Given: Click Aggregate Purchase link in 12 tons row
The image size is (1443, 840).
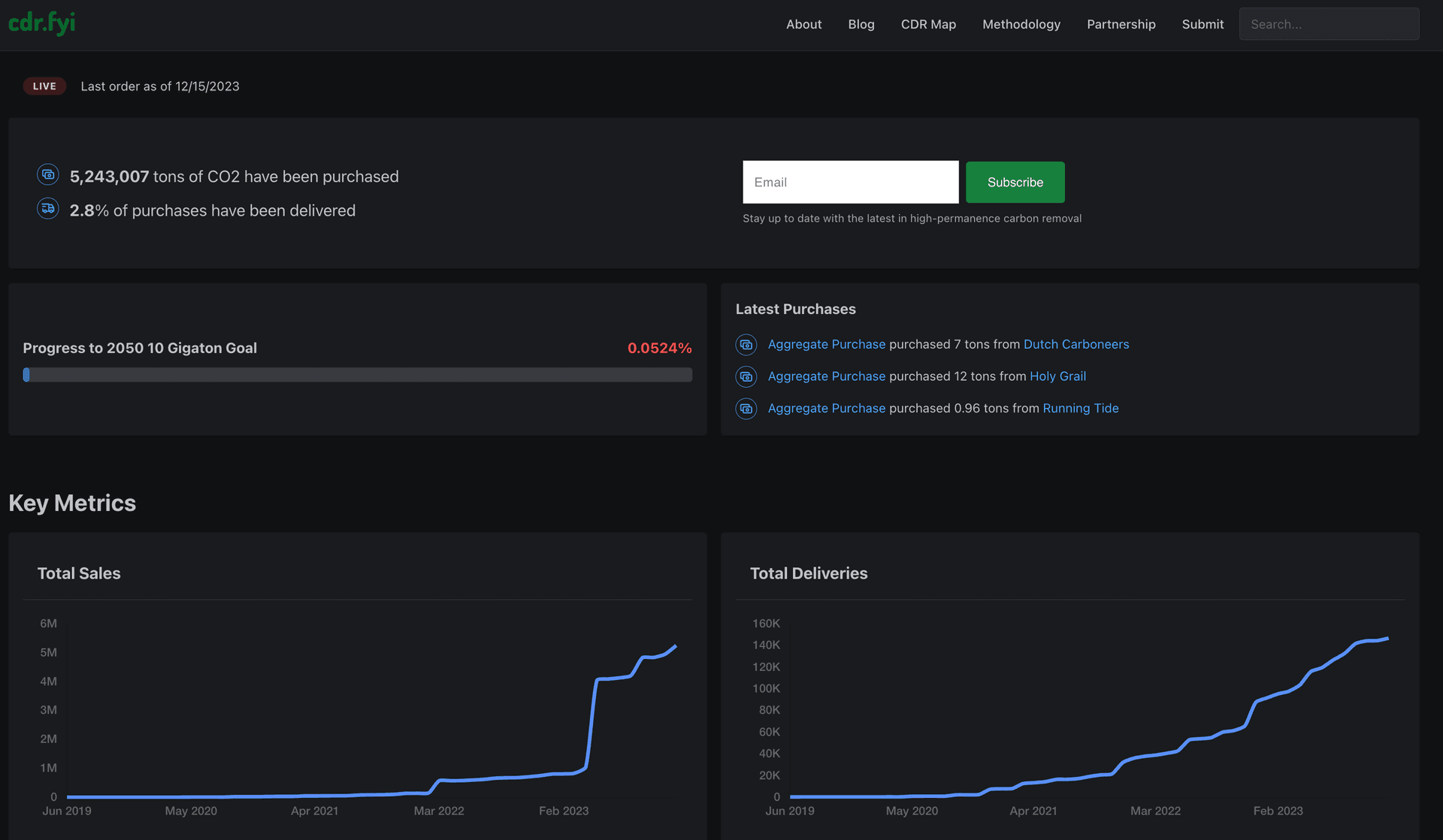Looking at the screenshot, I should [x=827, y=376].
